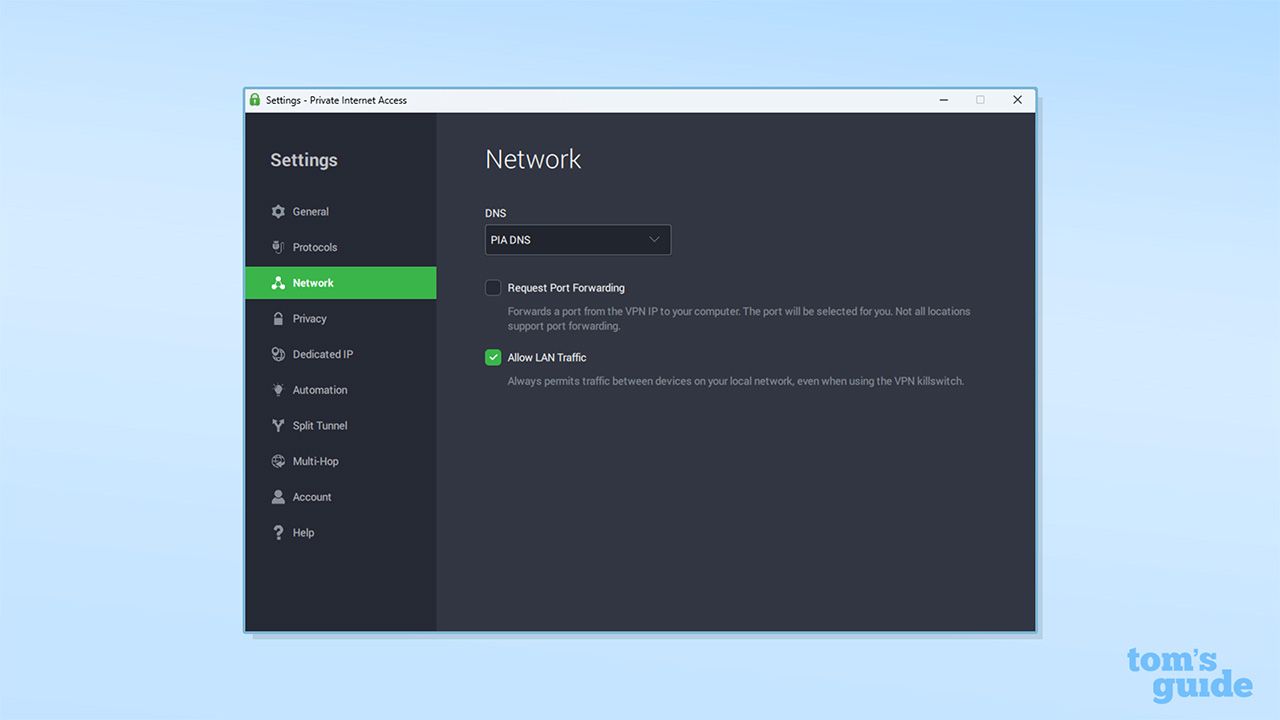Open Dedicated IP settings
Viewport: 1280px width, 720px height.
coord(340,354)
